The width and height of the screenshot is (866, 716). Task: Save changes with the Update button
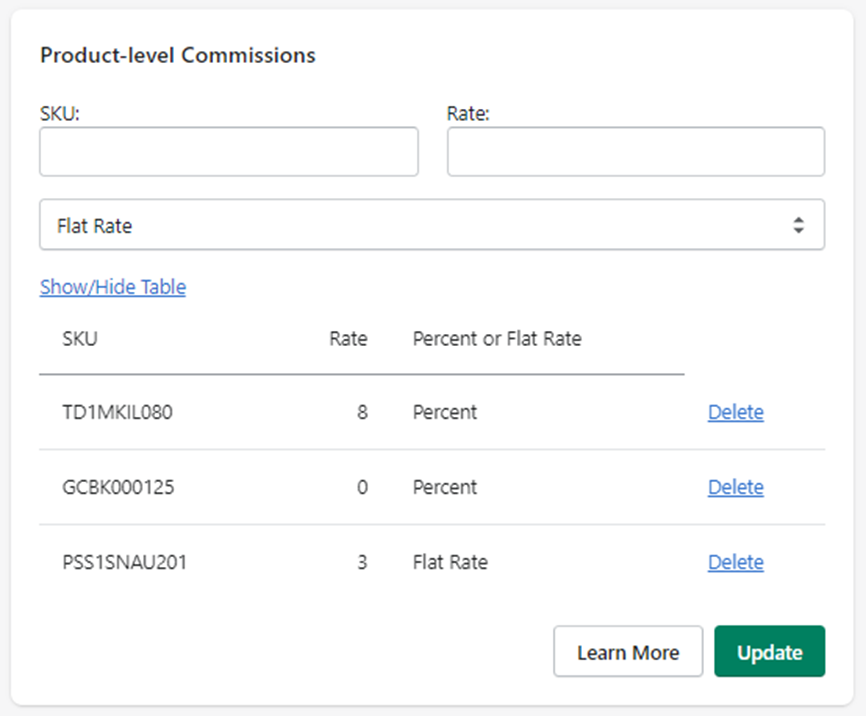[769, 651]
